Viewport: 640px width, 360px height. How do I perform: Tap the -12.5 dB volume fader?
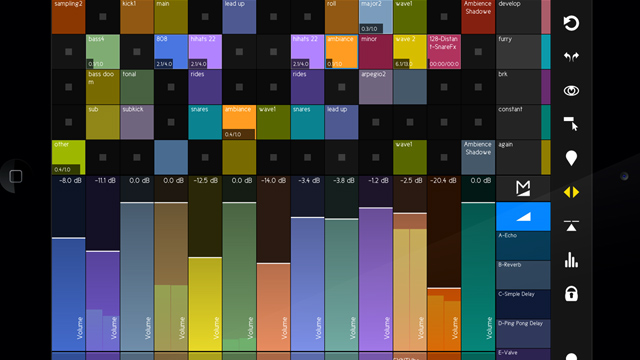point(205,263)
